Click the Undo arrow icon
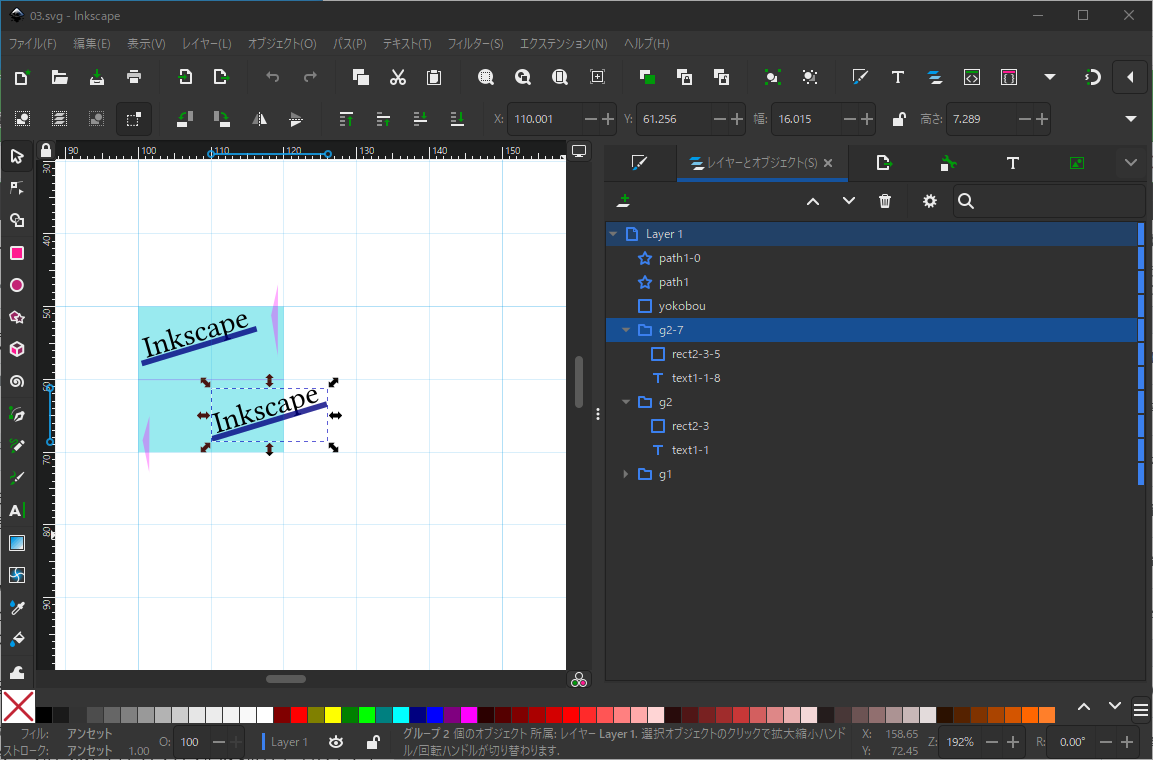This screenshot has width=1153, height=760. [273, 77]
